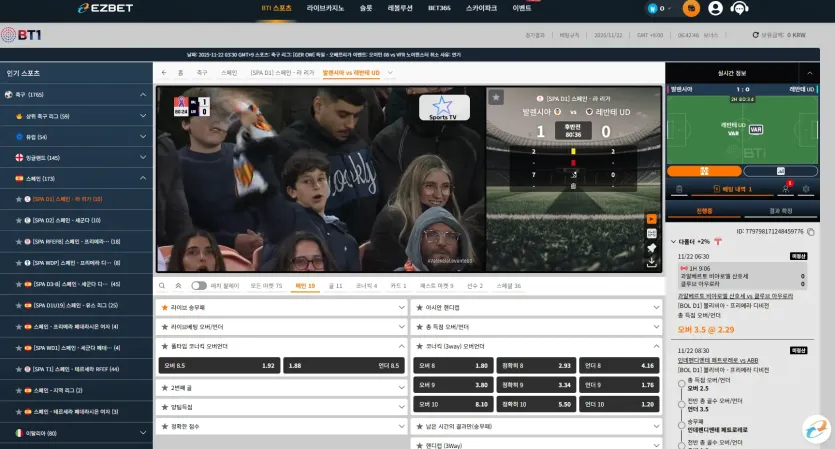The width and height of the screenshot is (835, 449).
Task: Pin the stream with the pin icon
Action: 651,248
